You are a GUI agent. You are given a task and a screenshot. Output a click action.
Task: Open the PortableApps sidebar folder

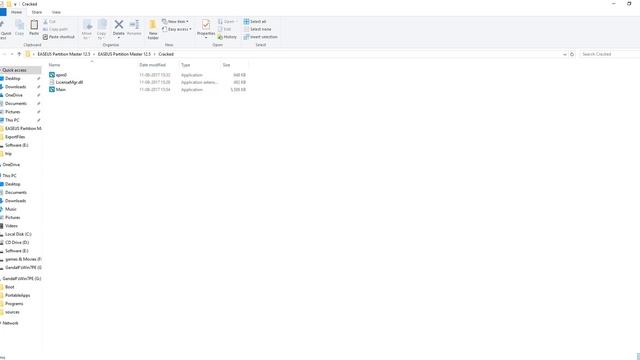tap(18, 296)
